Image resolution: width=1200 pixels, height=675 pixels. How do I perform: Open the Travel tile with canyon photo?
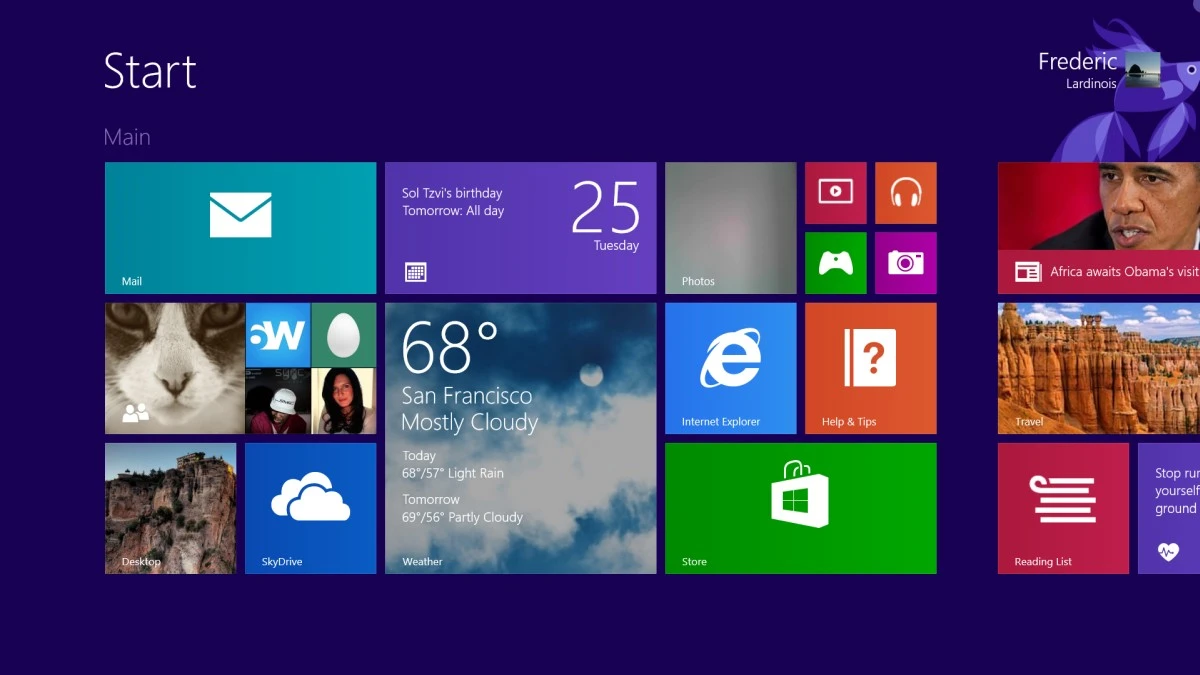(x=1098, y=368)
